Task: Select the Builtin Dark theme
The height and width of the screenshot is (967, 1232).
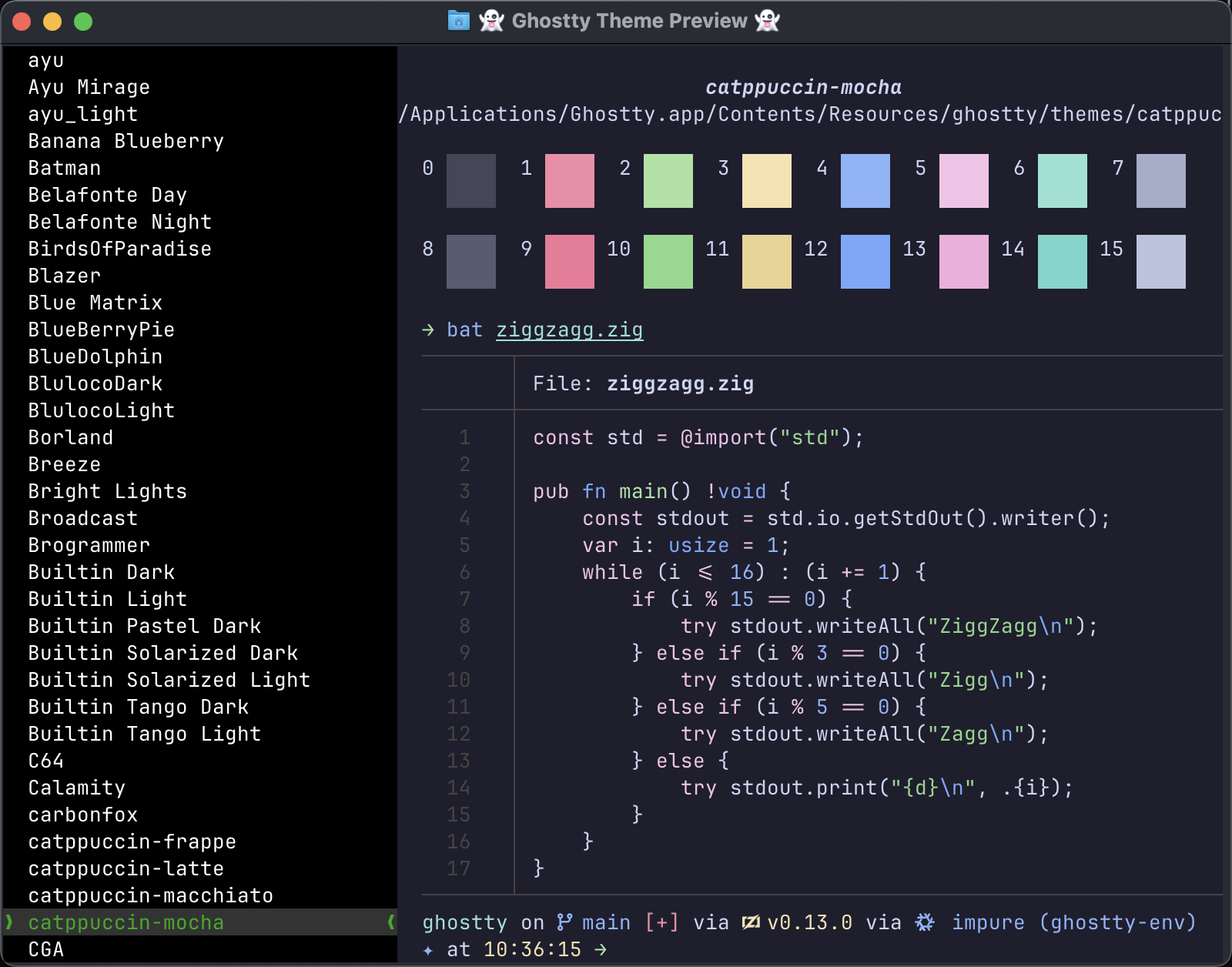Action: 102,572
